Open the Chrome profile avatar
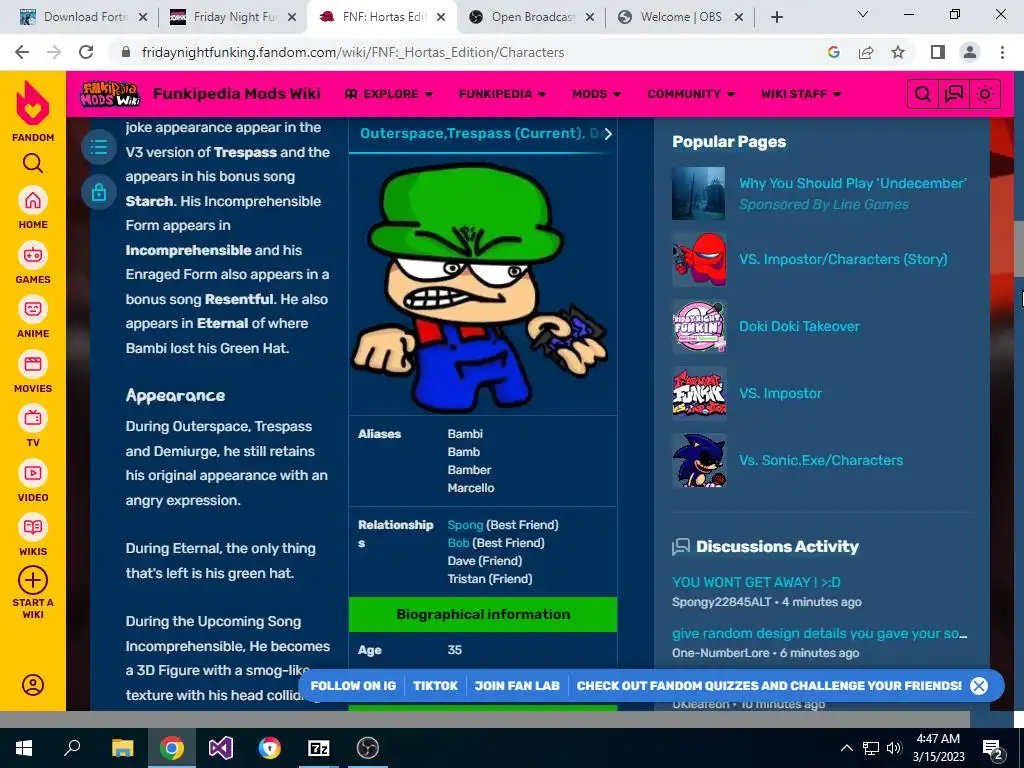The width and height of the screenshot is (1024, 768). coord(970,52)
